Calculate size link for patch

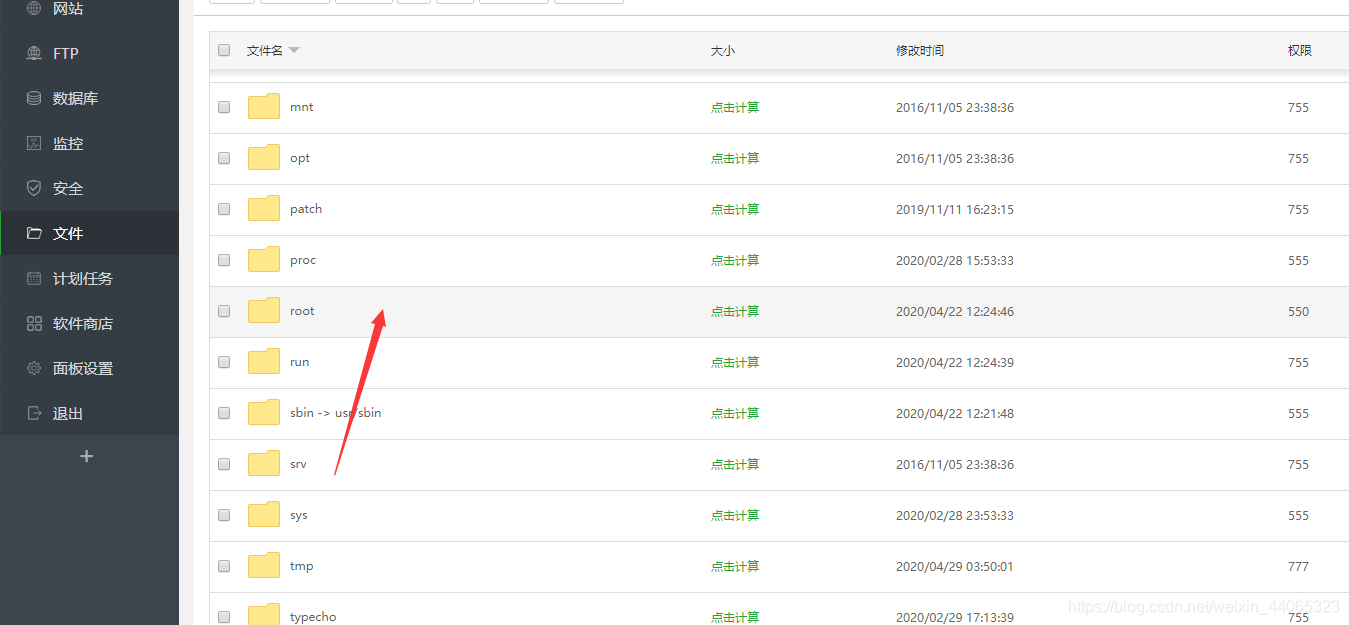pyautogui.click(x=735, y=209)
